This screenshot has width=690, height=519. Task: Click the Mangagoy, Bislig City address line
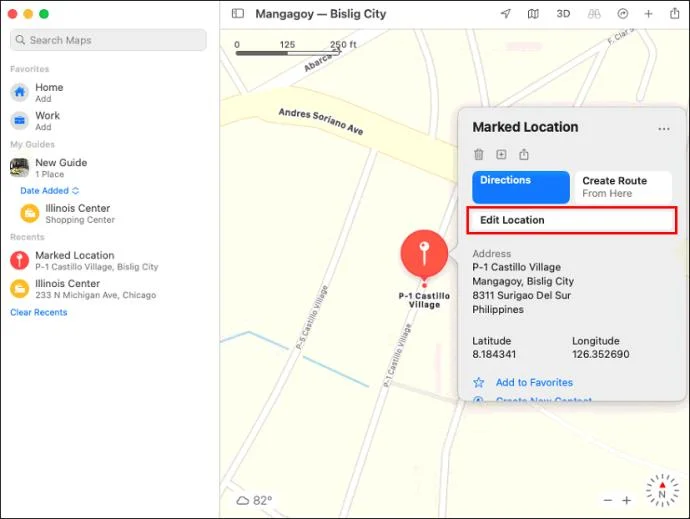pyautogui.click(x=523, y=281)
